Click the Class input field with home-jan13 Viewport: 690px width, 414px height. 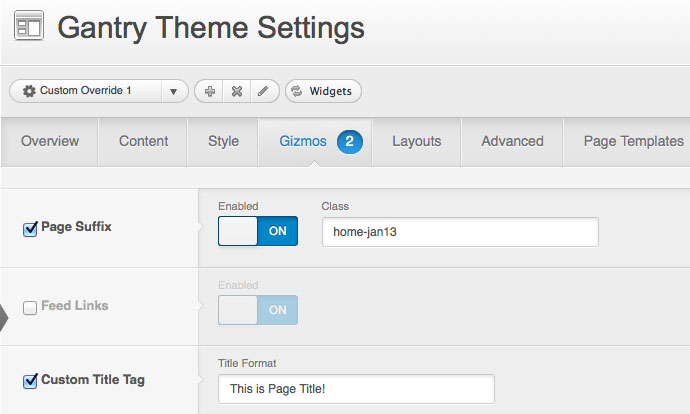click(460, 232)
